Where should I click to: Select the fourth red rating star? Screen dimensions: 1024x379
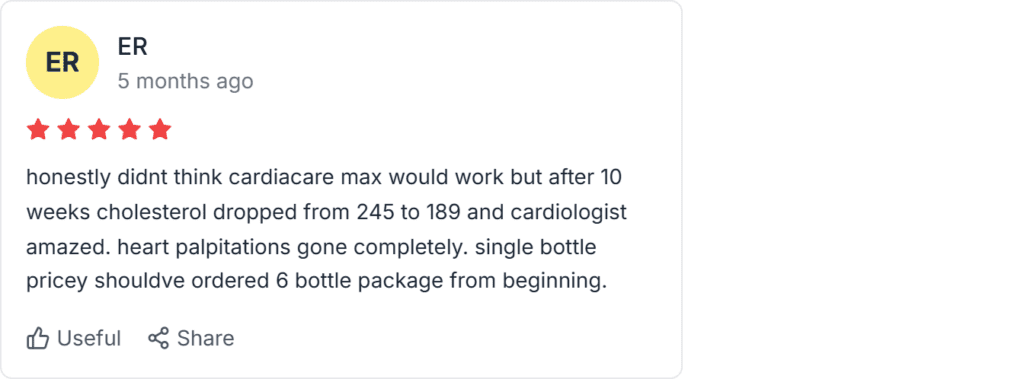tap(129, 129)
